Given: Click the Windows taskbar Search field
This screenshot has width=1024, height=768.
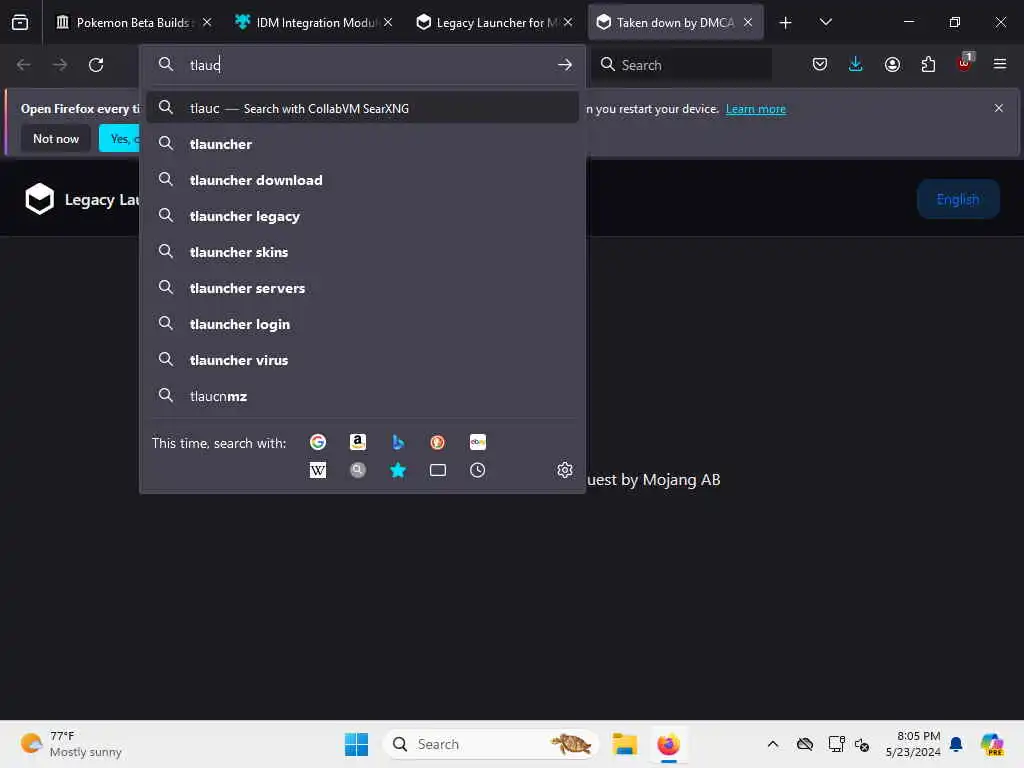Looking at the screenshot, I should [491, 744].
